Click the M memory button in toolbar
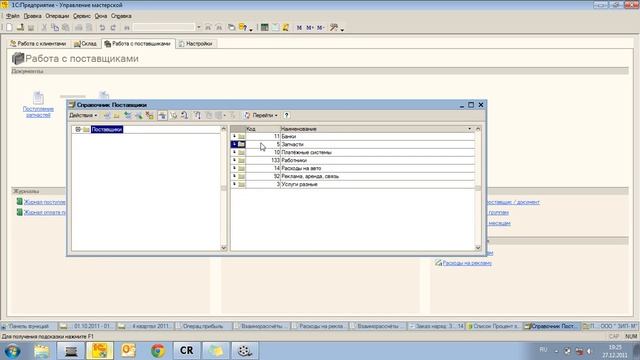 tap(299, 27)
